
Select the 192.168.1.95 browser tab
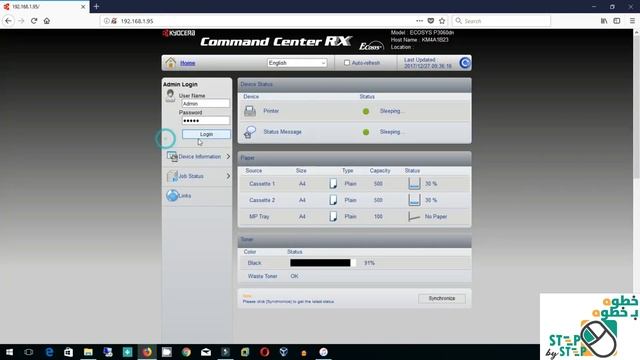click(x=44, y=7)
